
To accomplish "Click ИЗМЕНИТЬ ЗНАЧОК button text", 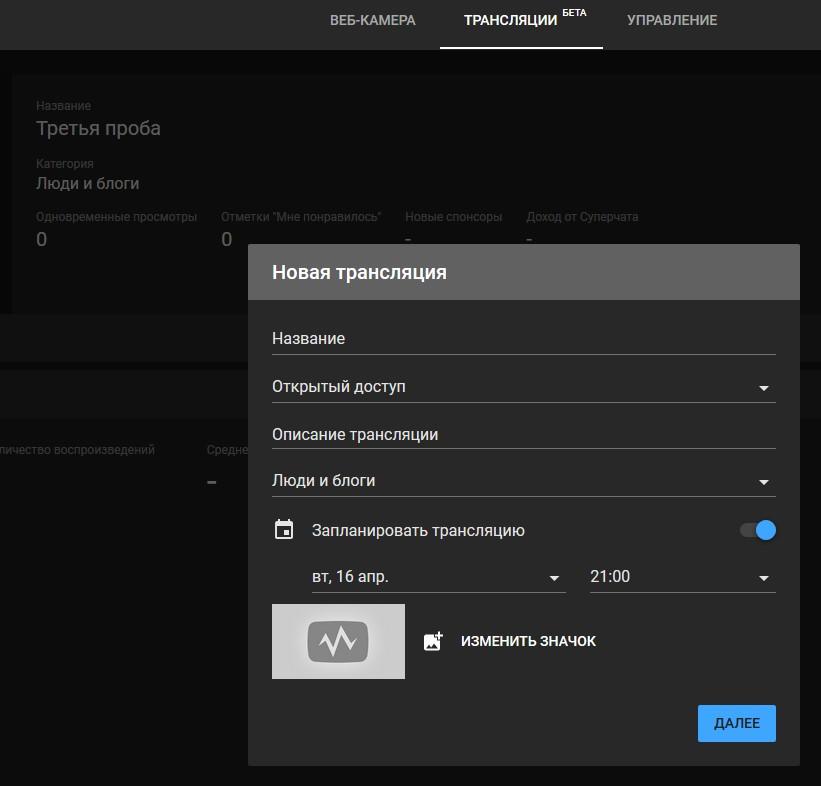I will (528, 641).
